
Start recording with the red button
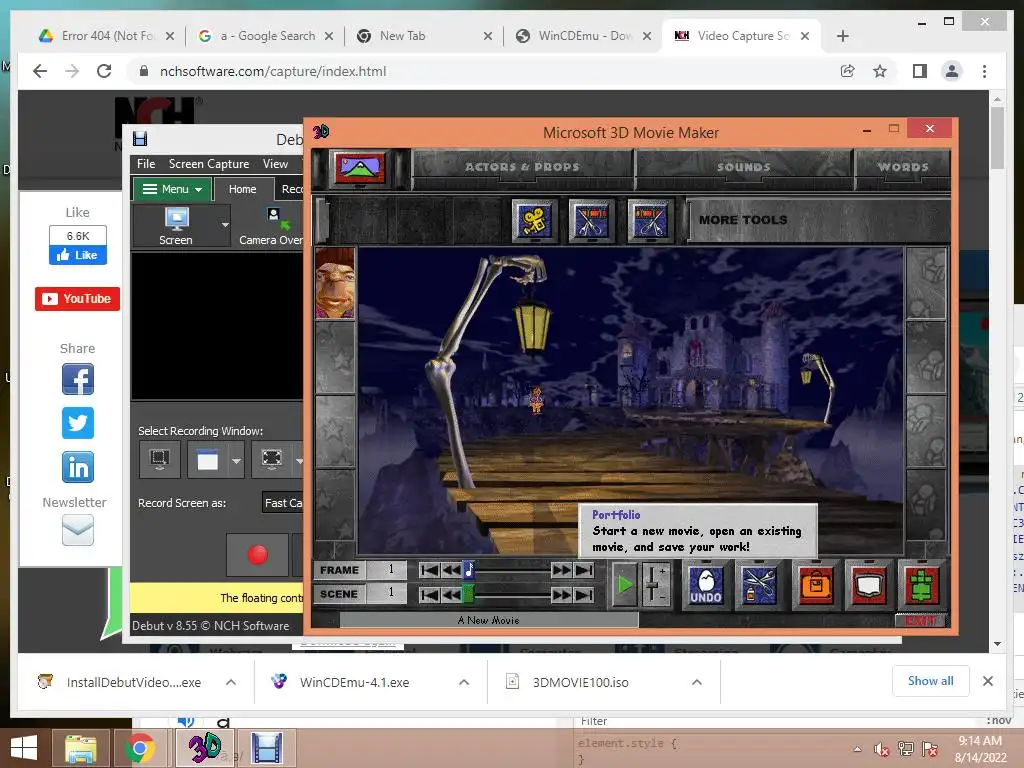pyautogui.click(x=257, y=554)
